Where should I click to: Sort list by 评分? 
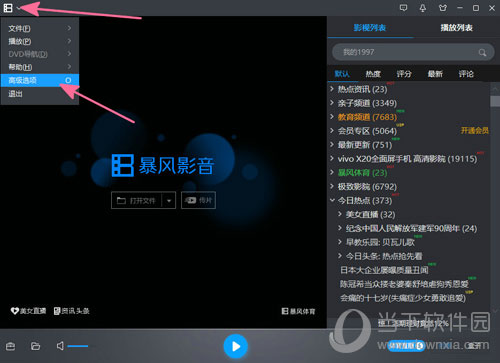404,74
